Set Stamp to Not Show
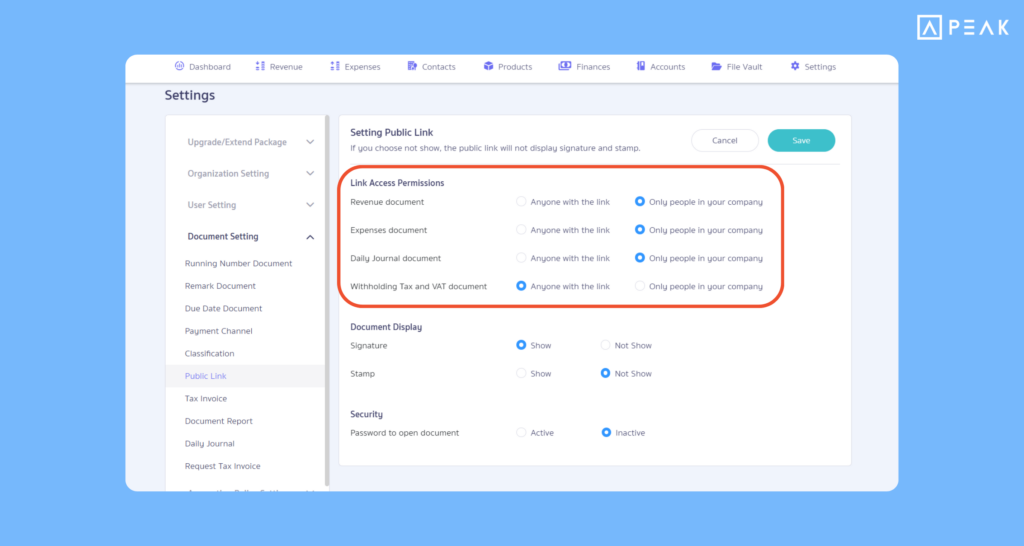 tap(605, 373)
